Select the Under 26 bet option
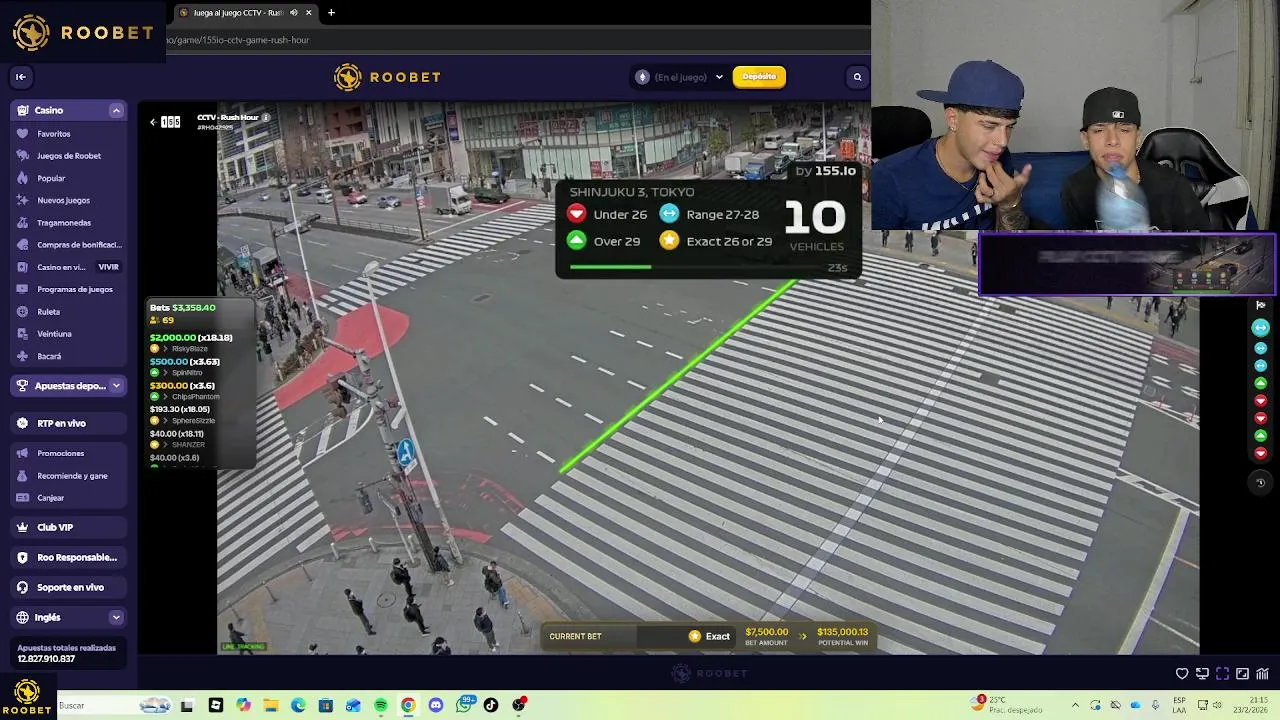 click(x=607, y=214)
